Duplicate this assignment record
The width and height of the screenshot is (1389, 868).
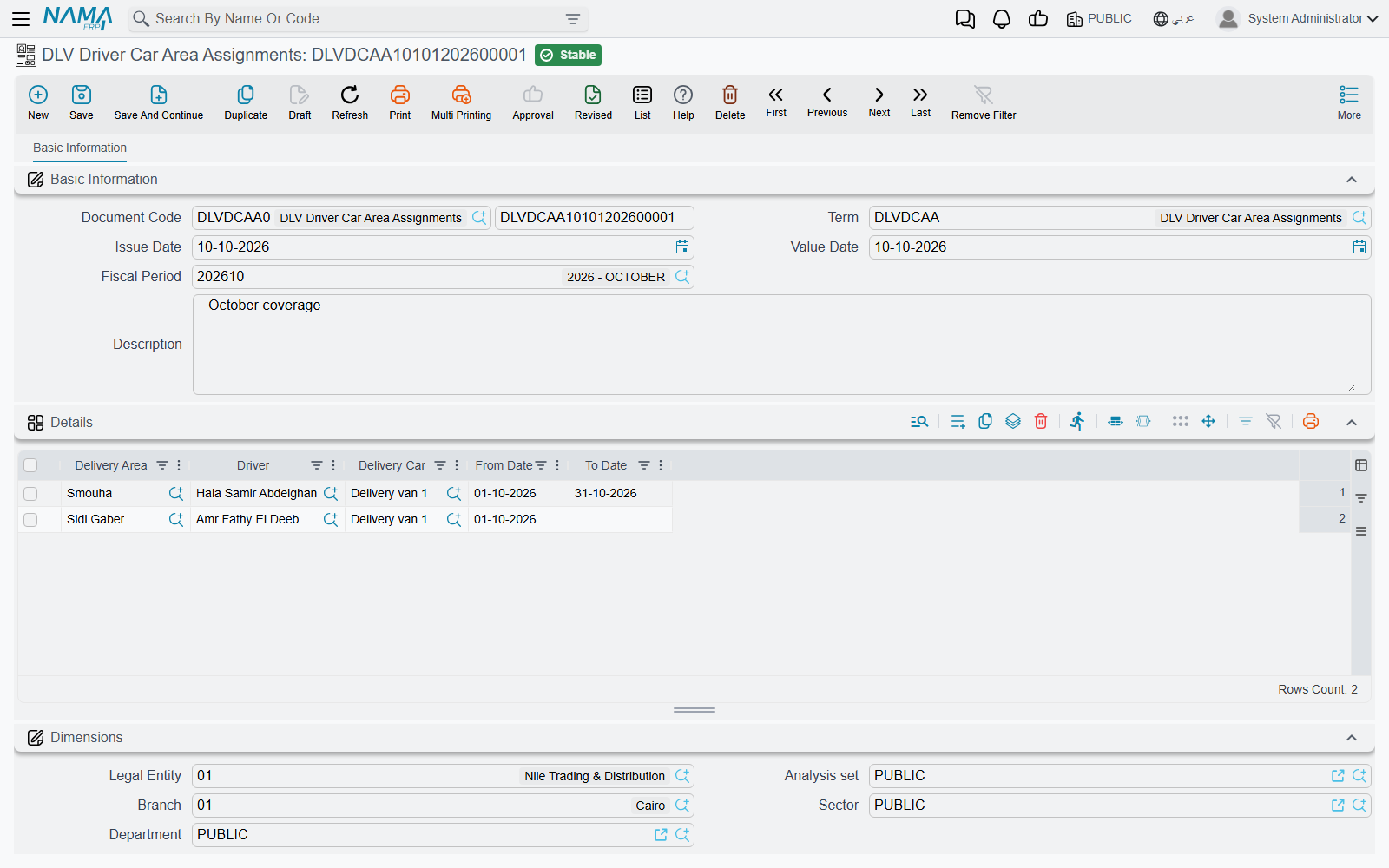tap(246, 102)
